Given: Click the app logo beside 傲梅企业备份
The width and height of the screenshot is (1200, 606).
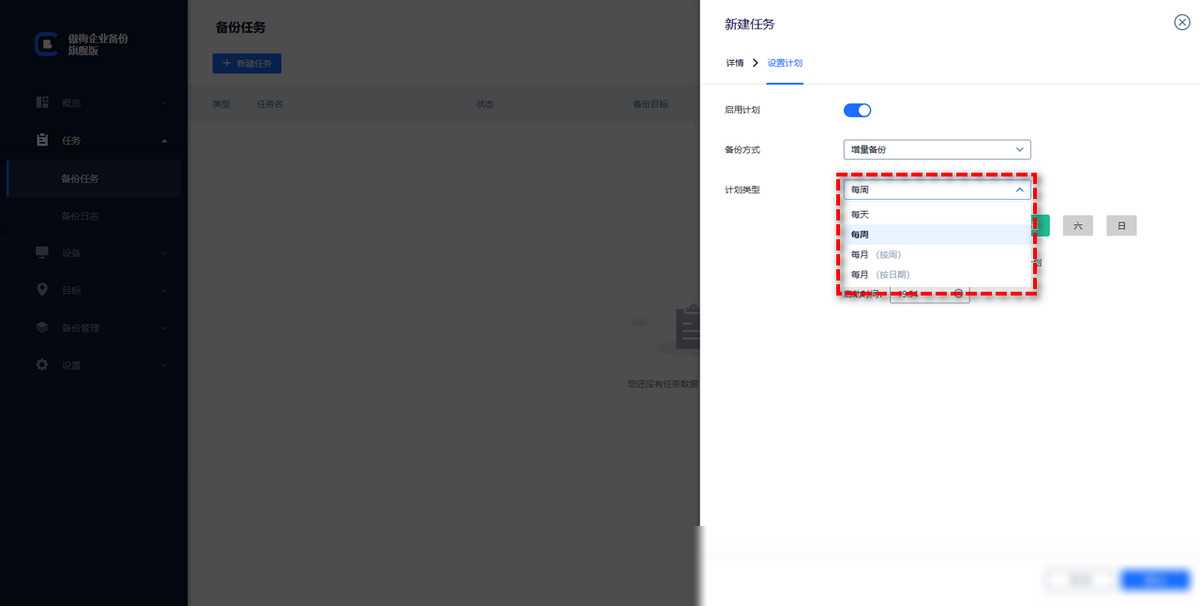Looking at the screenshot, I should pyautogui.click(x=46, y=44).
